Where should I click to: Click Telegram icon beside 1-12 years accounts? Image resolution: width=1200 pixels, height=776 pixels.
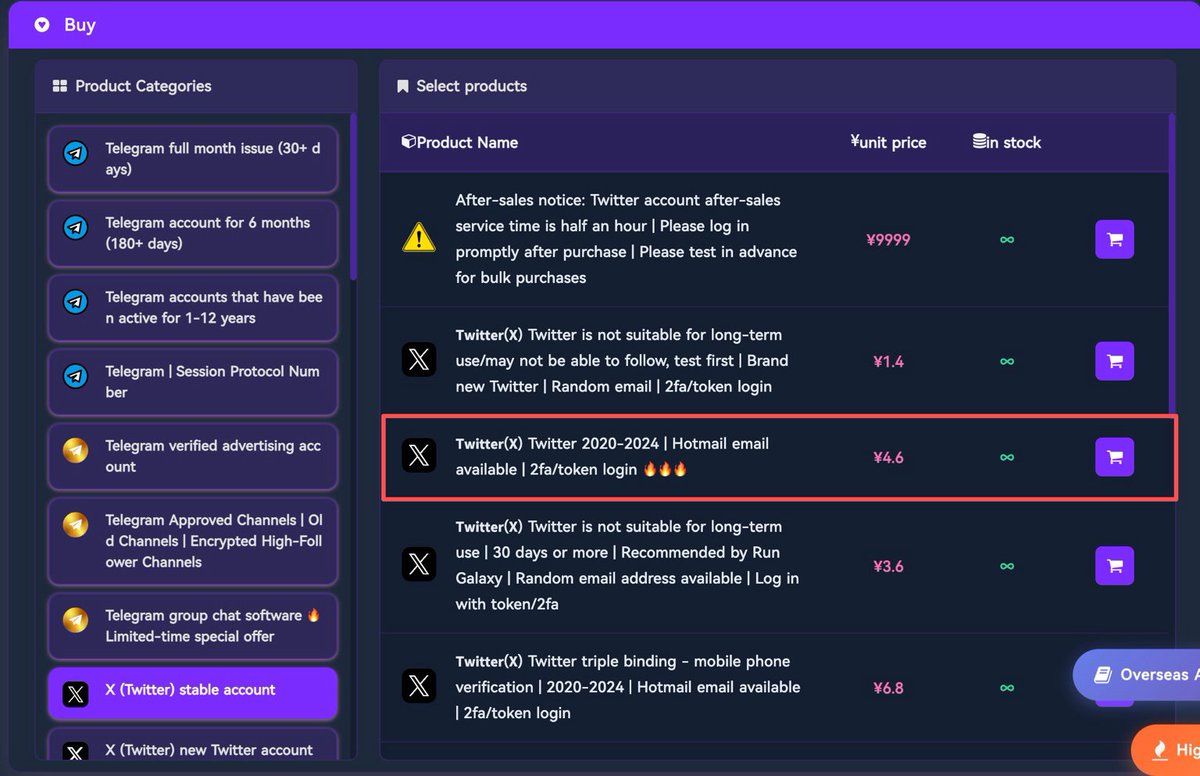click(75, 302)
